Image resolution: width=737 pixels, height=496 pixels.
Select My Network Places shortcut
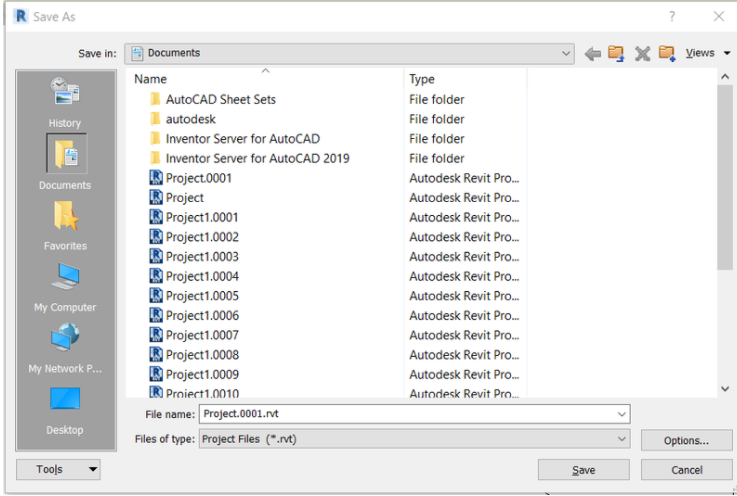click(65, 348)
